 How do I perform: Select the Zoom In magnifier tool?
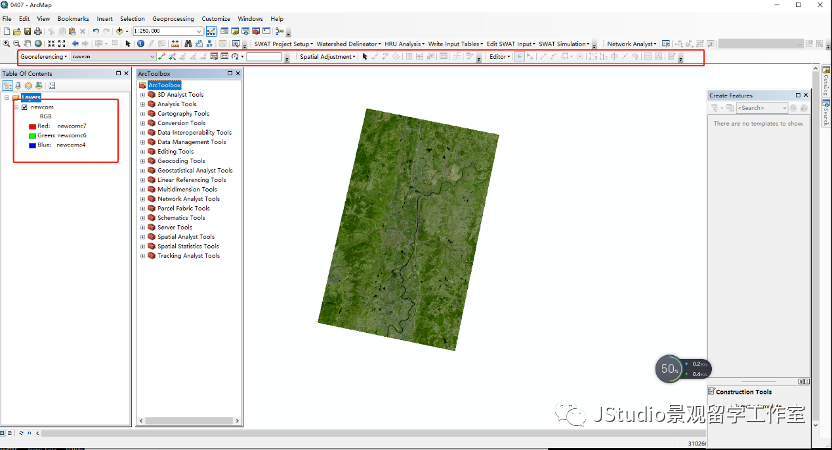[6, 44]
